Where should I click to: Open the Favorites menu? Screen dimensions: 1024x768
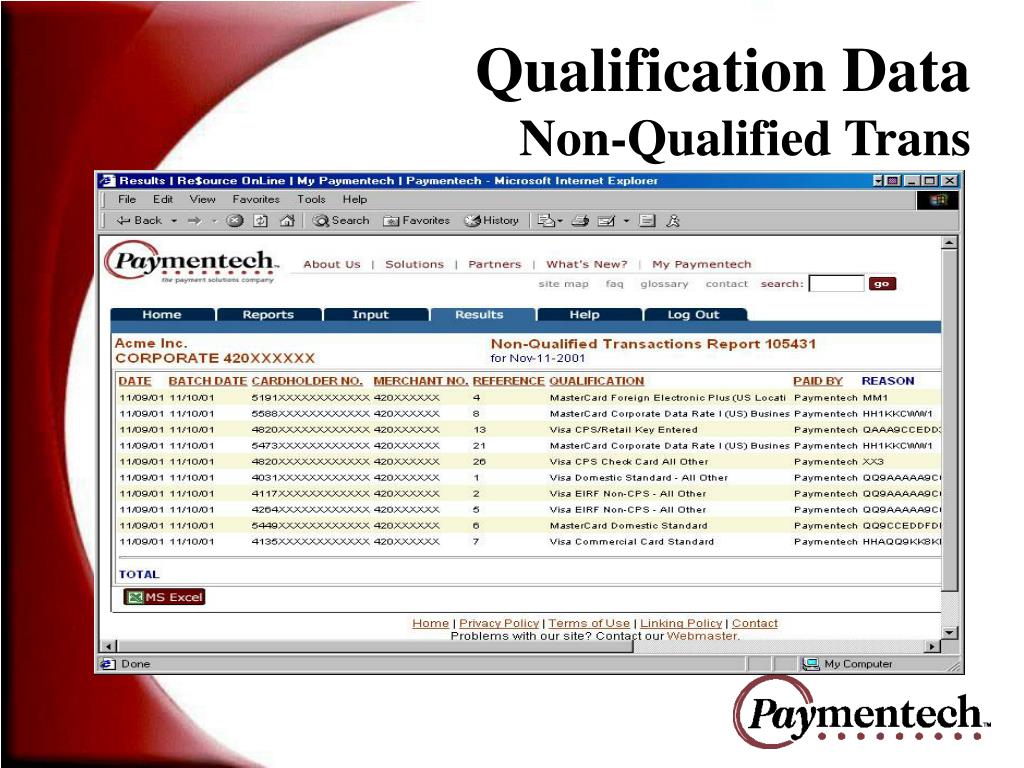(256, 199)
